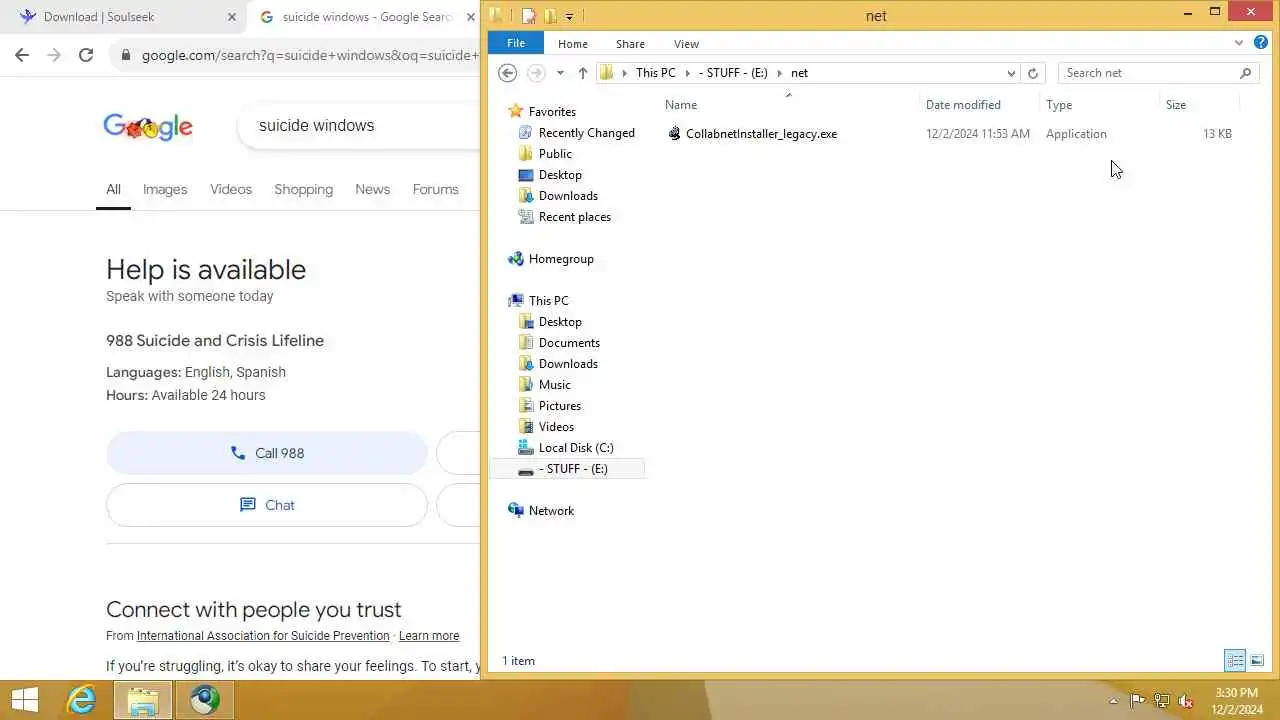Switch to Videos search results tab
1280x720 pixels.
(231, 189)
